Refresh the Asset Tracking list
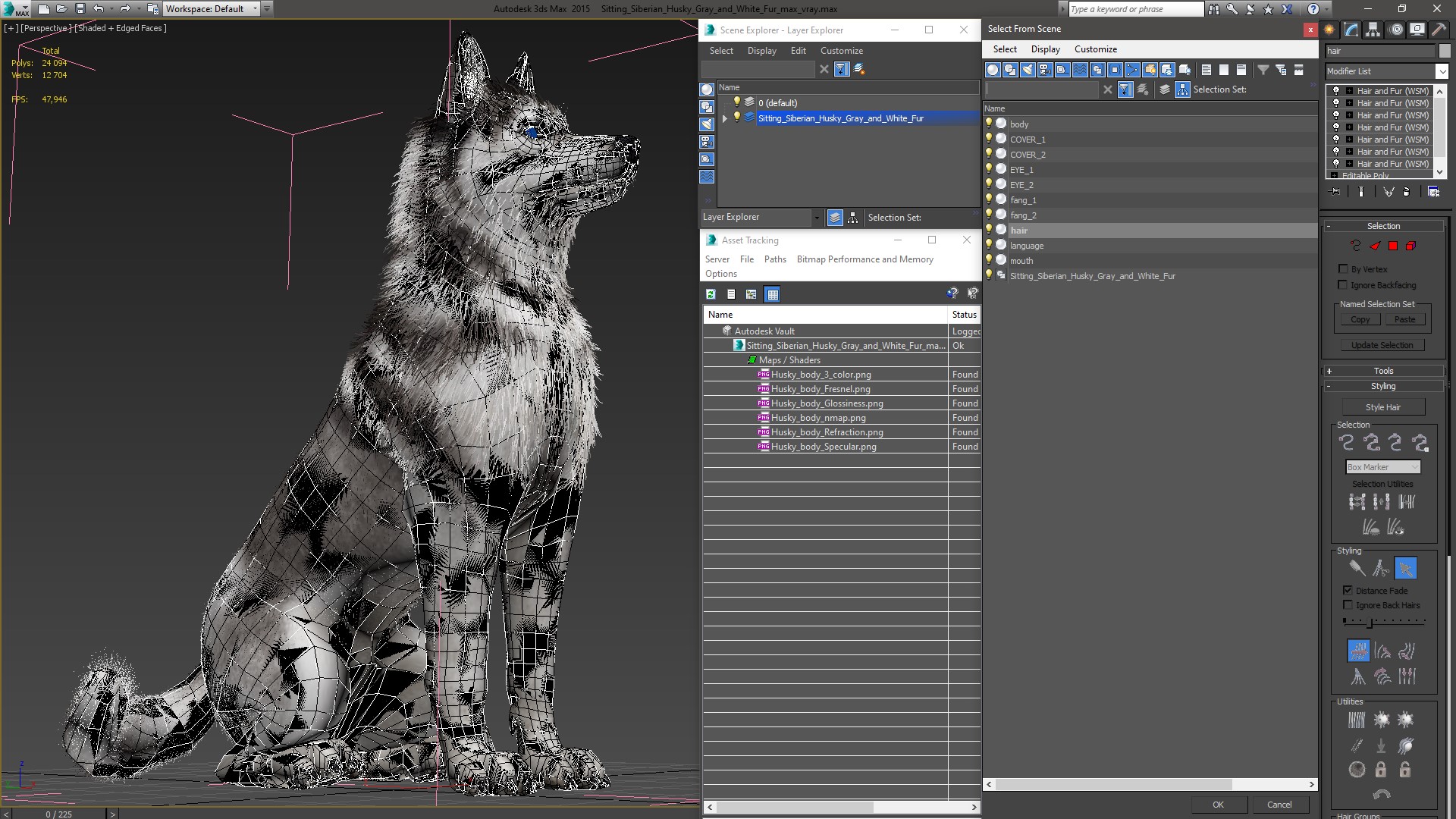Image resolution: width=1456 pixels, height=819 pixels. tap(711, 294)
